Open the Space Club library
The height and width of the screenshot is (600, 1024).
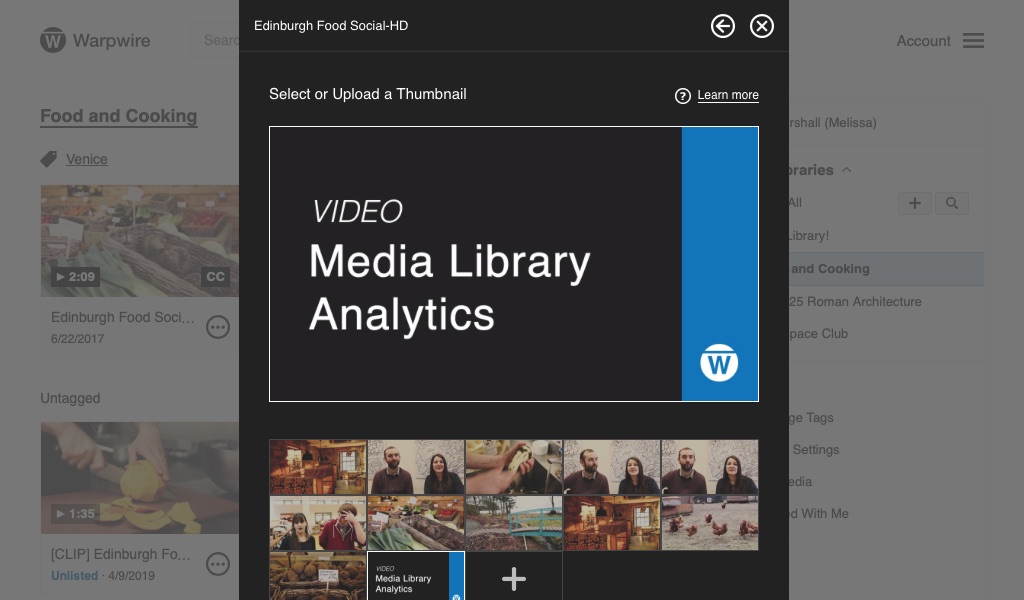point(818,334)
